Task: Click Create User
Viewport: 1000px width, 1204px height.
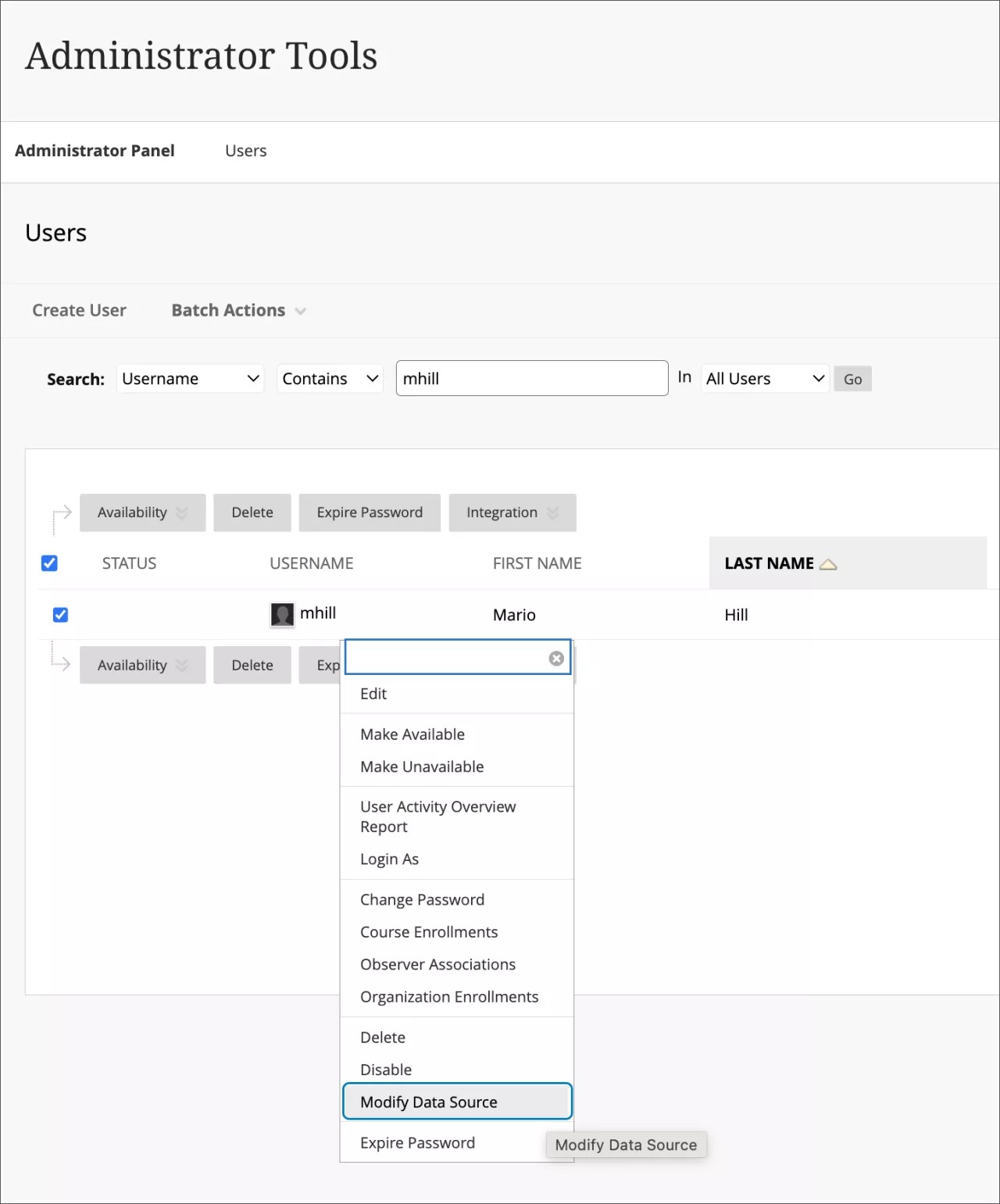Action: 78,310
